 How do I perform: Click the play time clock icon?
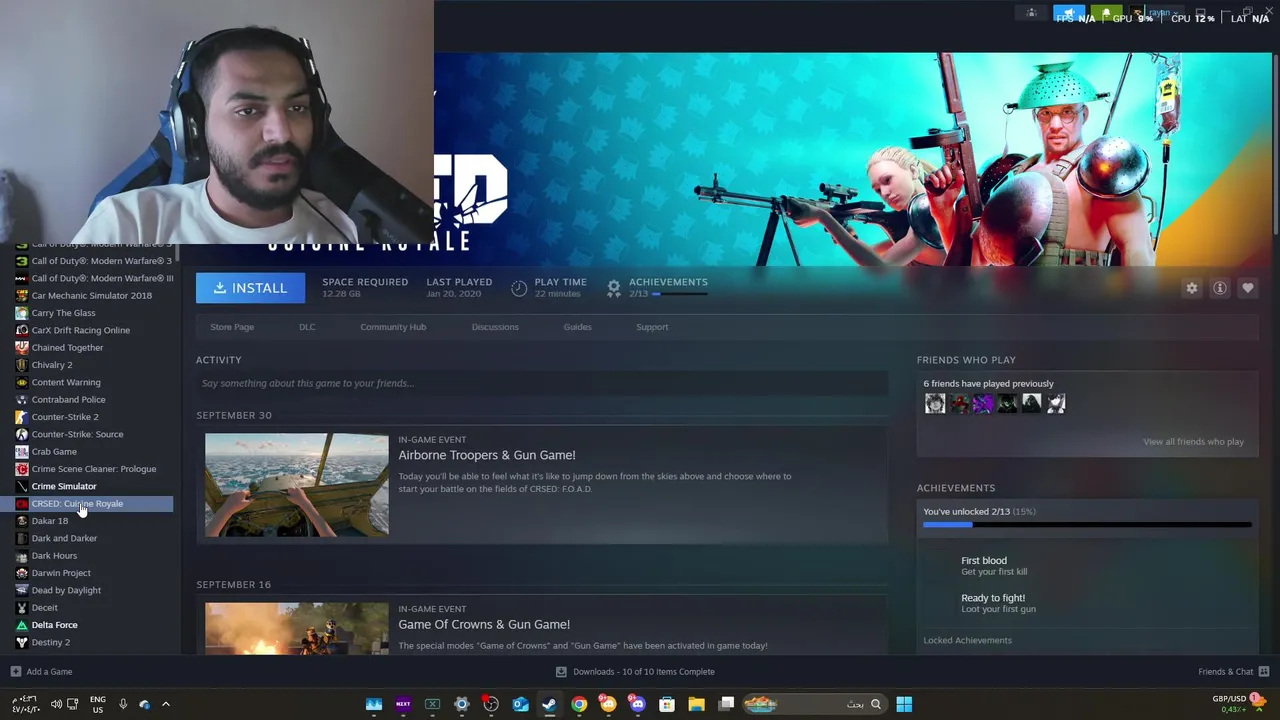pyautogui.click(x=519, y=288)
